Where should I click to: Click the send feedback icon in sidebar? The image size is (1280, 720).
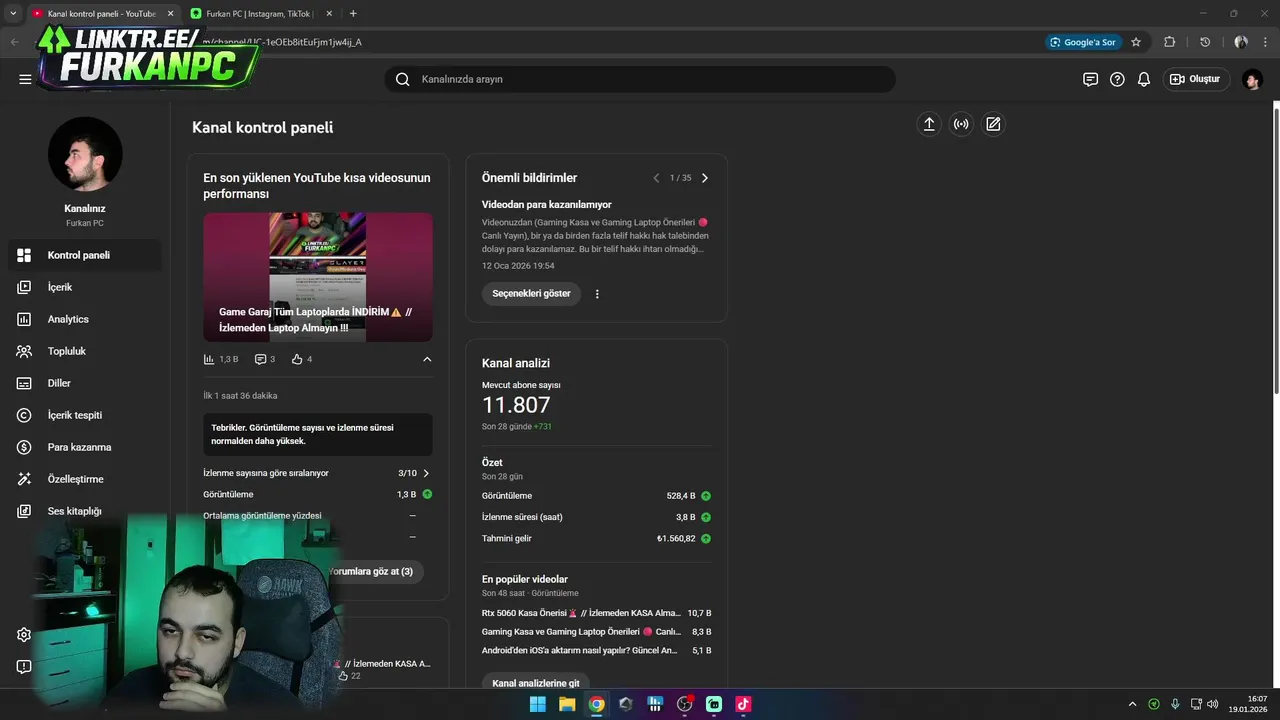[x=24, y=666]
